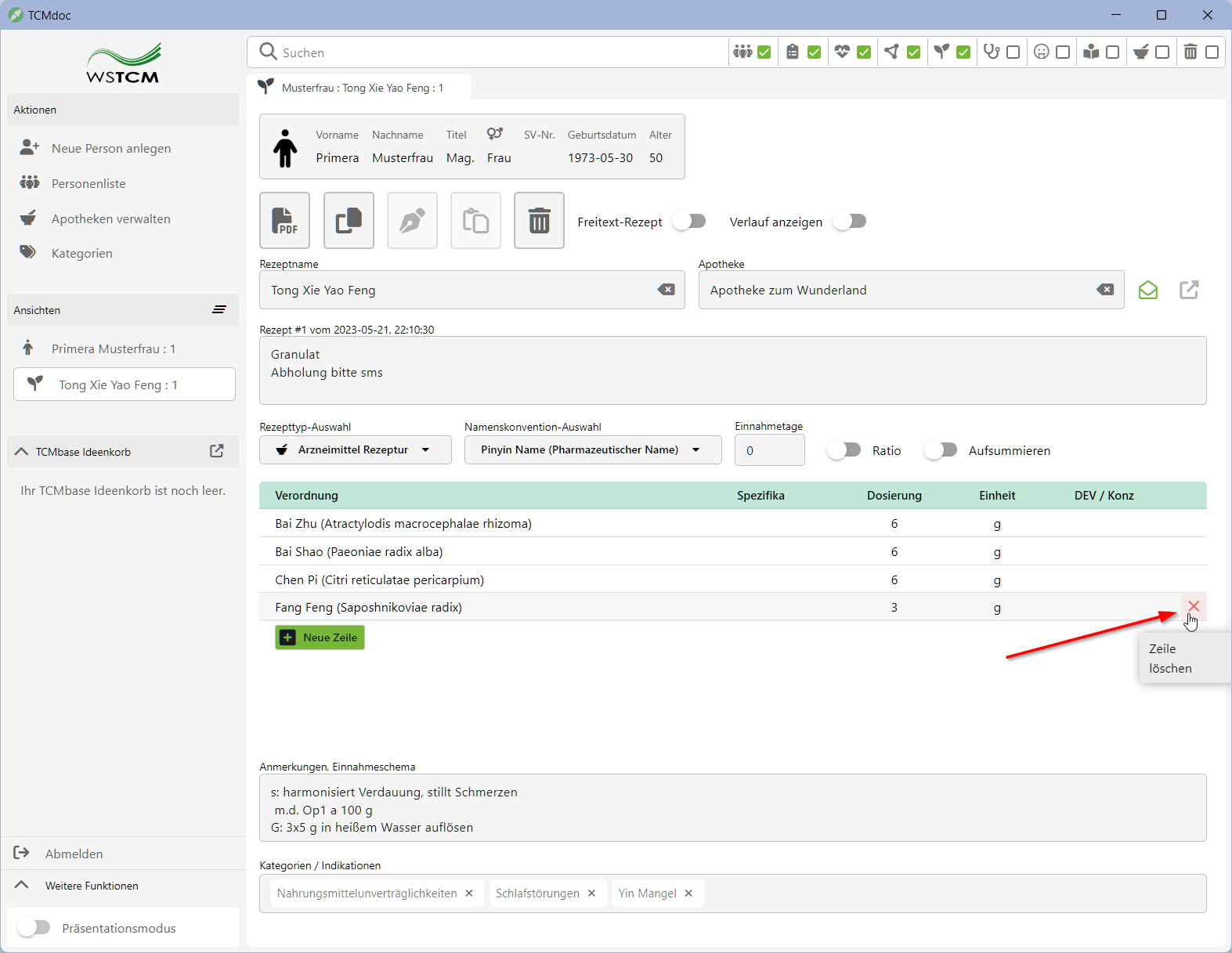Open the Rezepttyp-Auswahl dropdown
The width and height of the screenshot is (1232, 953).
pyautogui.click(x=355, y=450)
